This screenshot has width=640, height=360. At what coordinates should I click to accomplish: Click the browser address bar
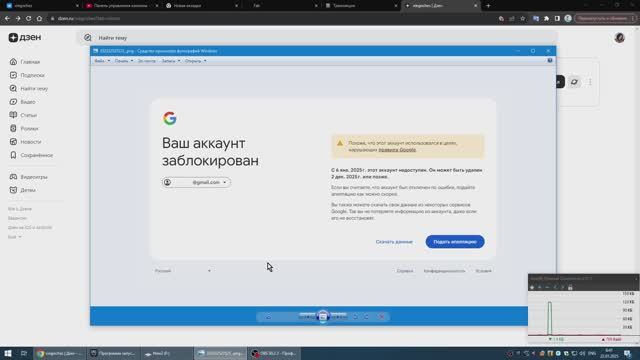(x=269, y=18)
